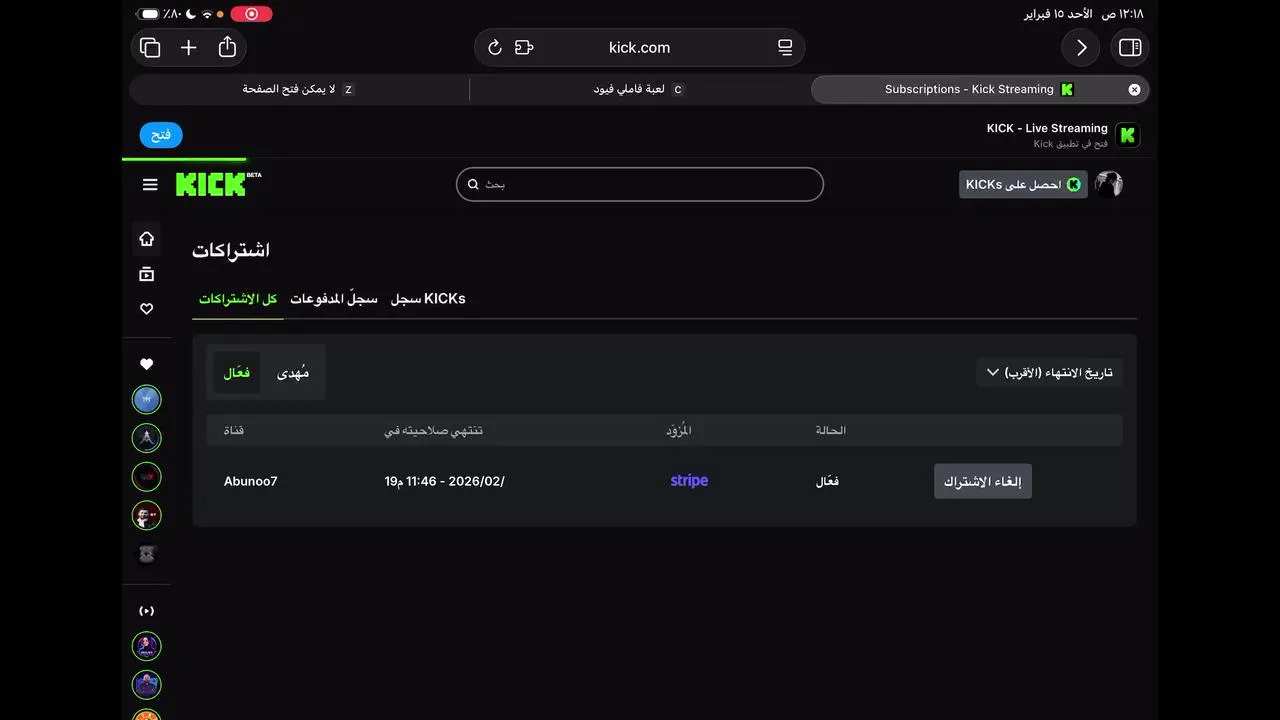Open the third followed channel avatar in the sidebar
The image size is (1280, 720).
point(147,477)
